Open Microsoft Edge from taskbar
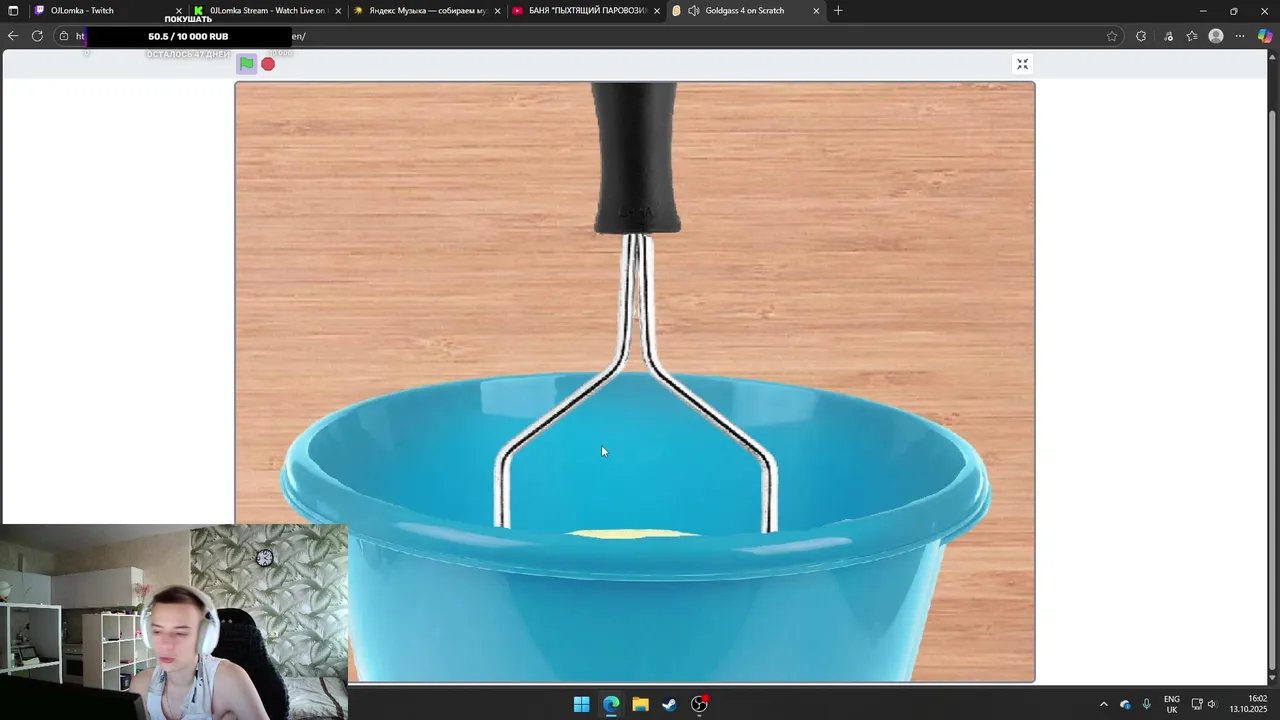The image size is (1280, 720). coord(611,704)
